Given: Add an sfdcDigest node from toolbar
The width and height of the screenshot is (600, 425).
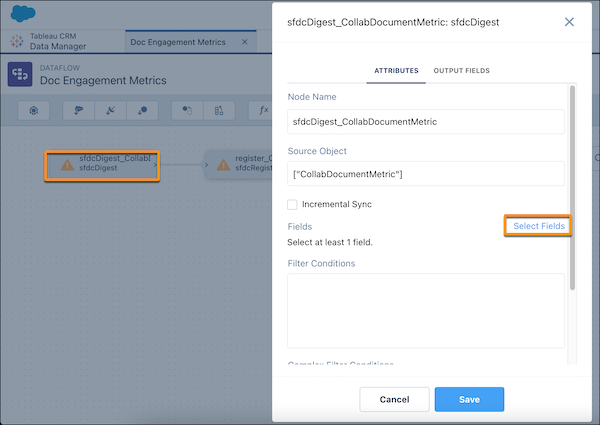Looking at the screenshot, I should point(78,111).
